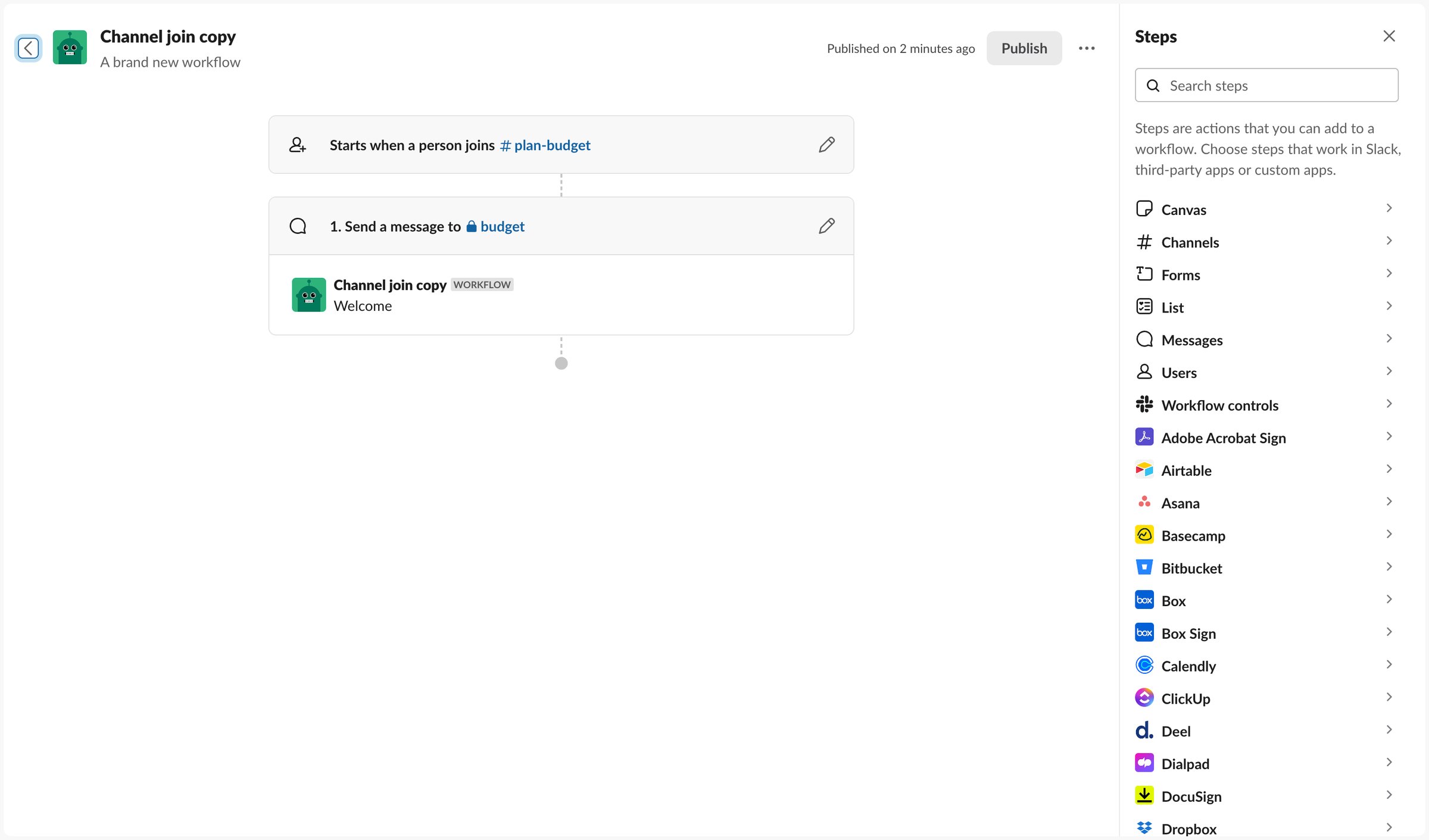Select the Dropbox icon
Image resolution: width=1429 pixels, height=840 pixels.
pos(1144,828)
